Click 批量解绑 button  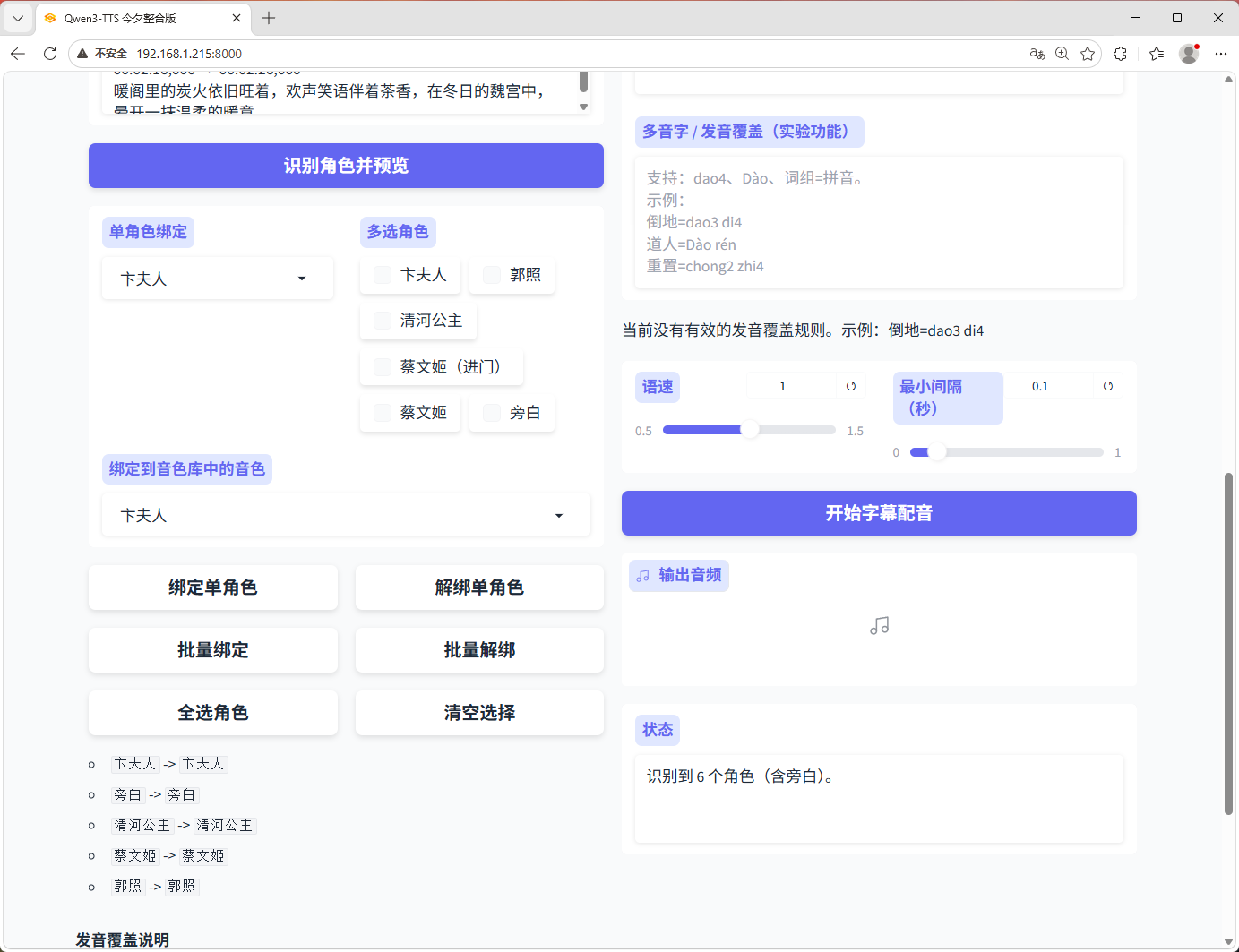coord(479,650)
